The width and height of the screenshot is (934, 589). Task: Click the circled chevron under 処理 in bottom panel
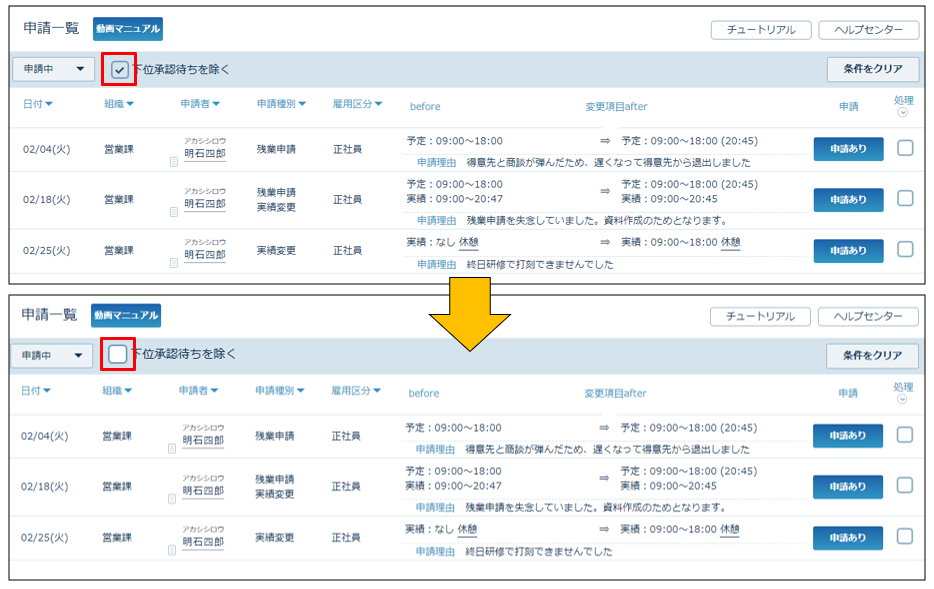pyautogui.click(x=903, y=399)
